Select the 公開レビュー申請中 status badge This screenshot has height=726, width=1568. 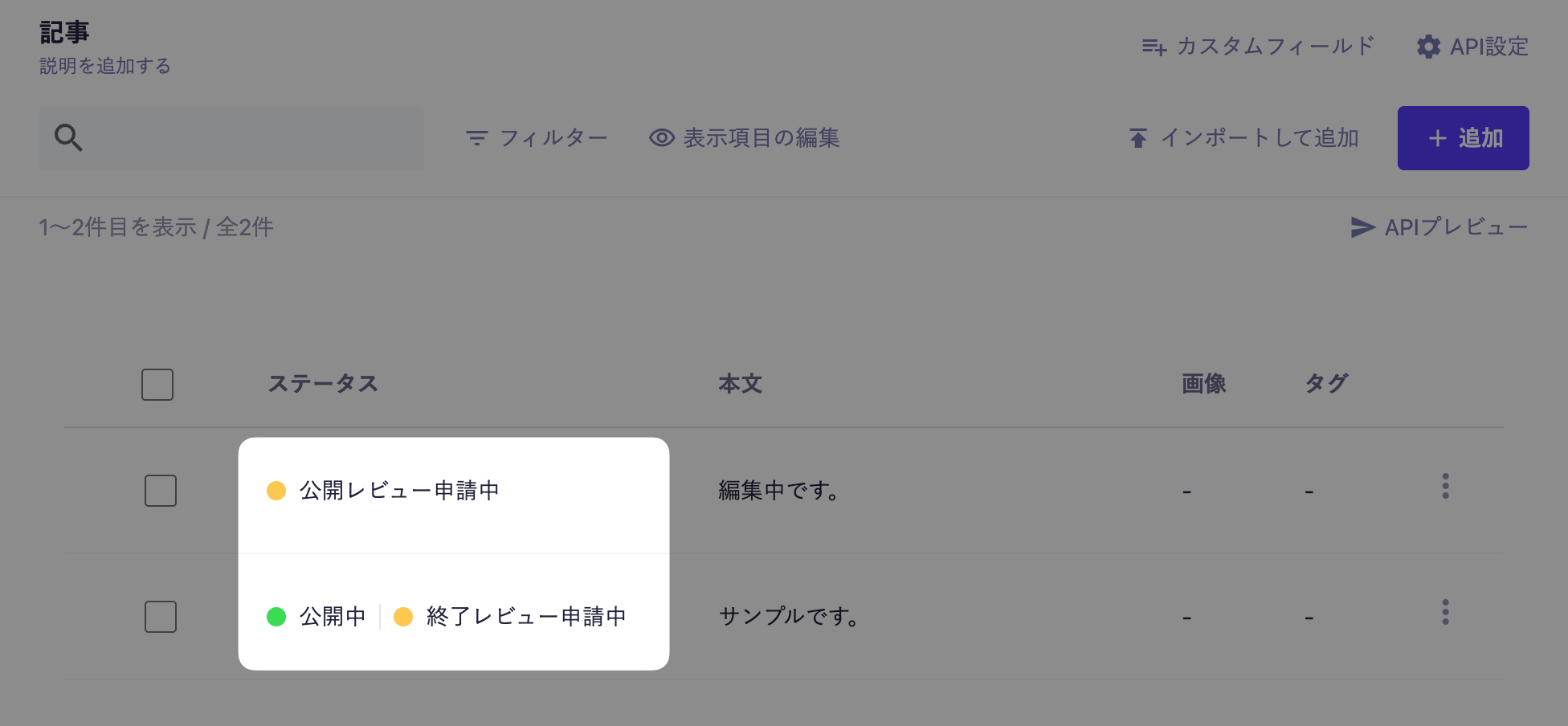(x=384, y=489)
